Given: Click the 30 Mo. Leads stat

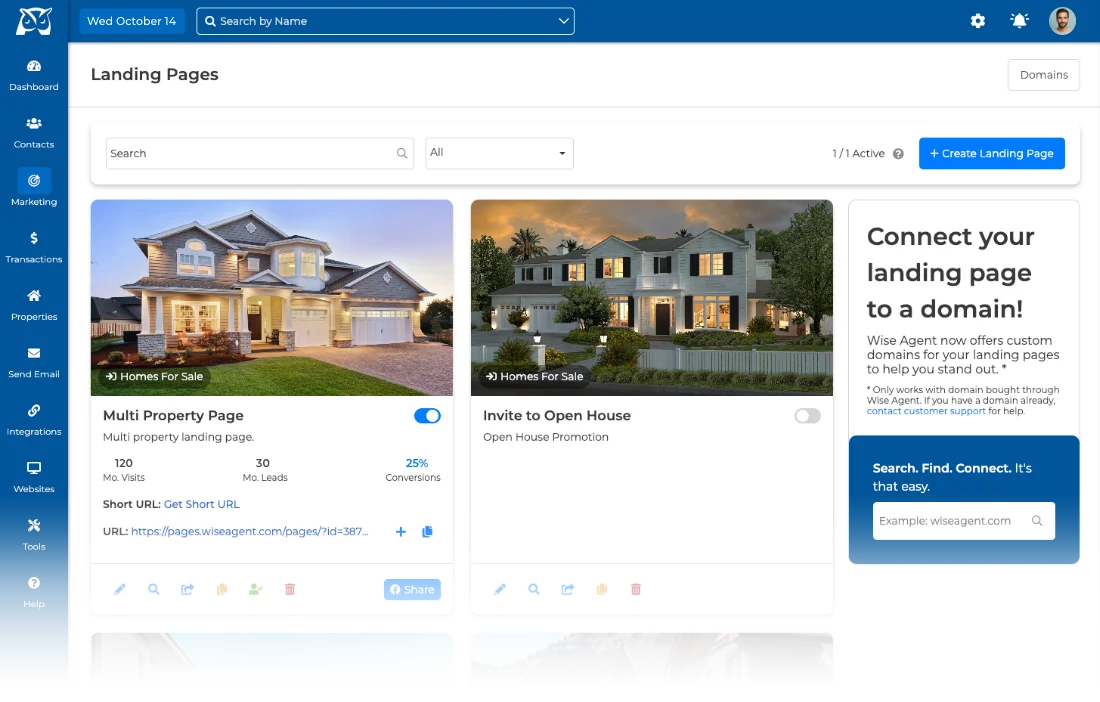Looking at the screenshot, I should [264, 470].
